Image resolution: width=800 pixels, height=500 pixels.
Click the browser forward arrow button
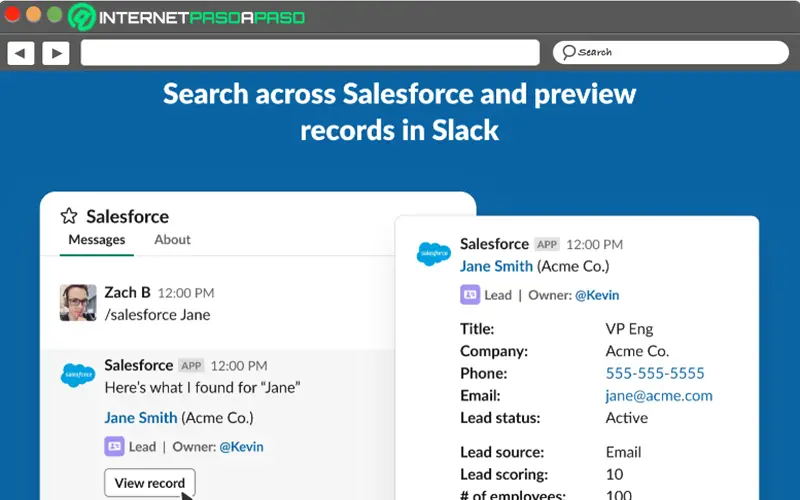tap(55, 53)
